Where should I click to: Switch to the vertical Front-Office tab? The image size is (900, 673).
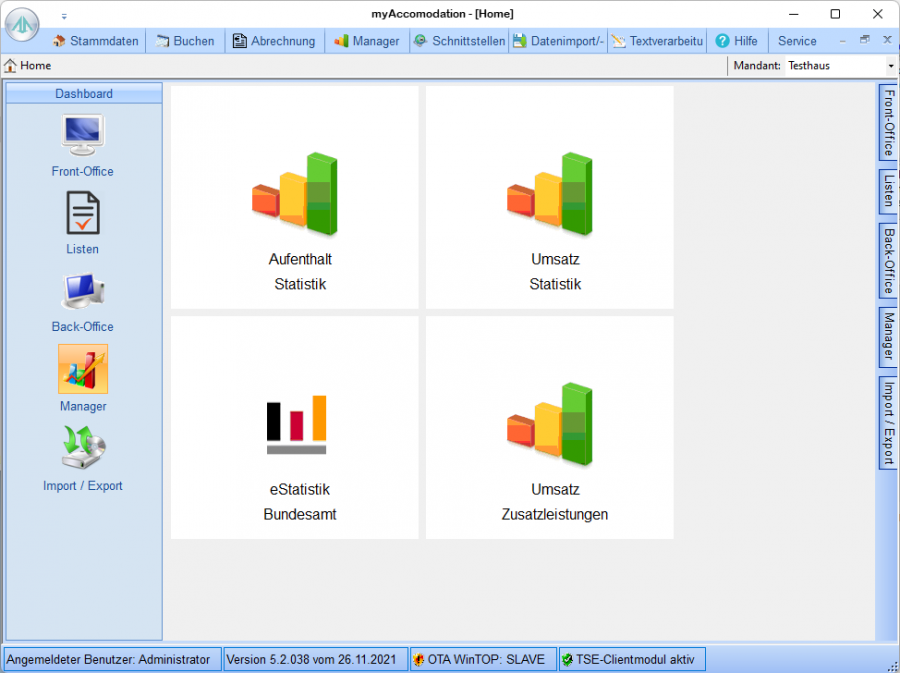tap(888, 122)
